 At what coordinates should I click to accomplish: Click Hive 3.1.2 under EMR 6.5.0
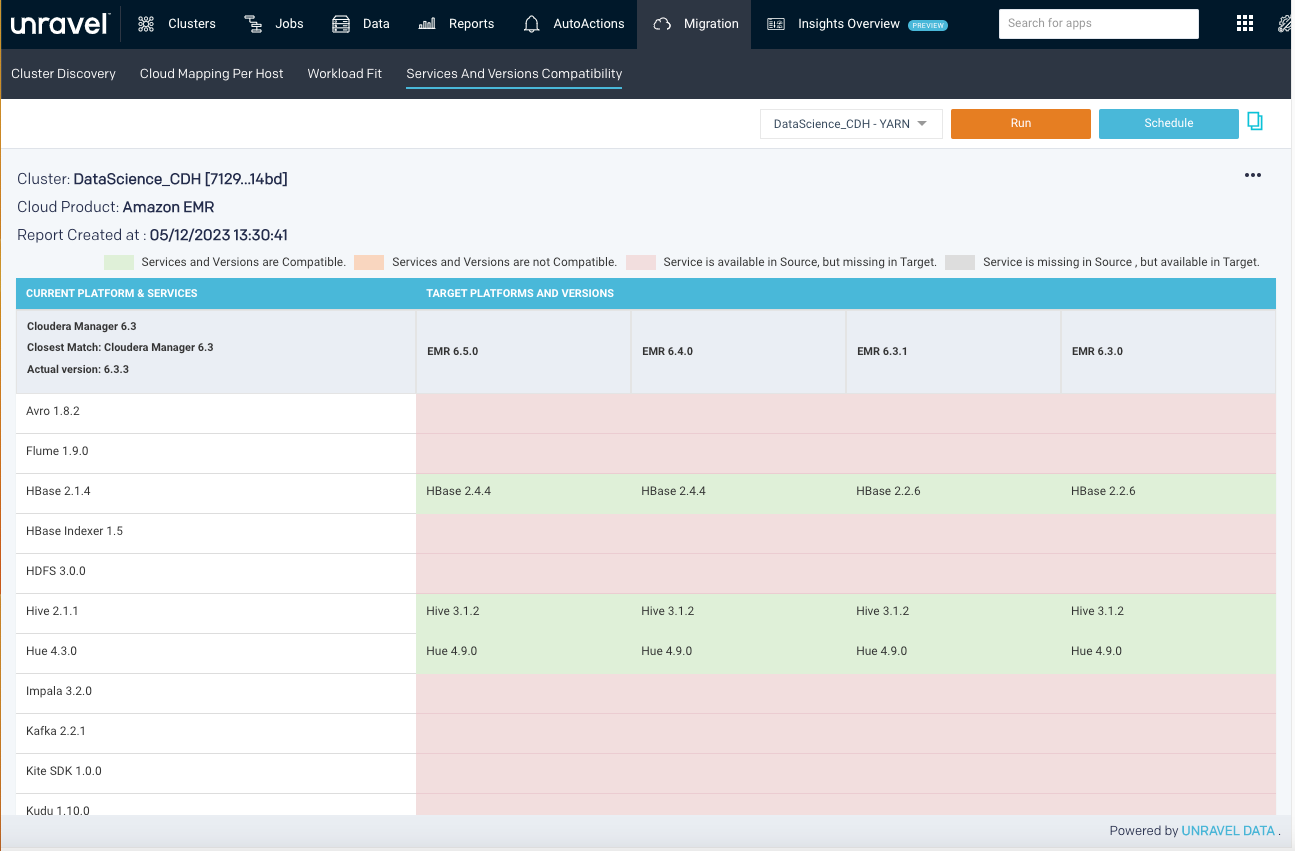coord(452,611)
